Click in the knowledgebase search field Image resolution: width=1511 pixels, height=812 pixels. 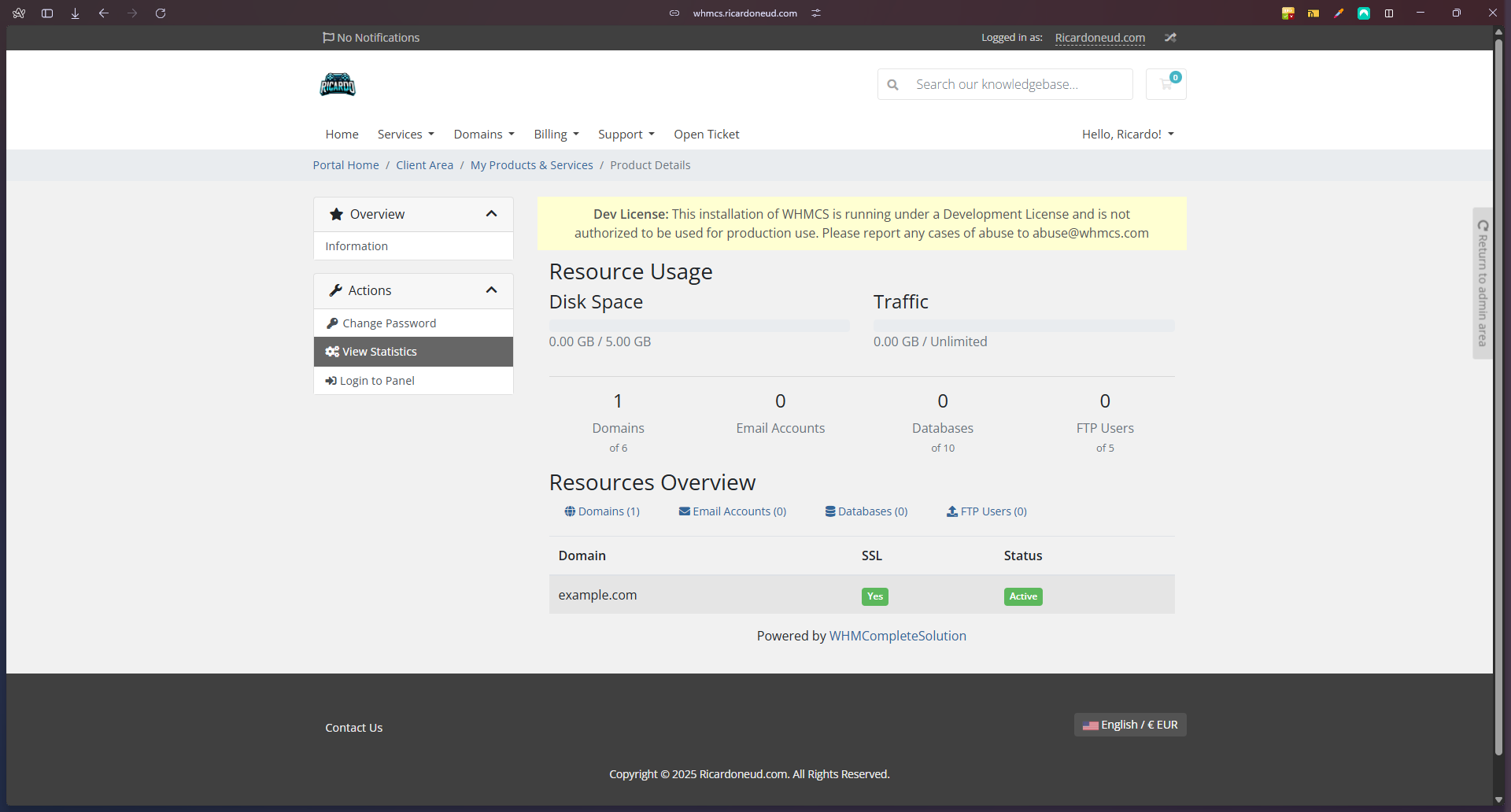pyautogui.click(x=1015, y=84)
